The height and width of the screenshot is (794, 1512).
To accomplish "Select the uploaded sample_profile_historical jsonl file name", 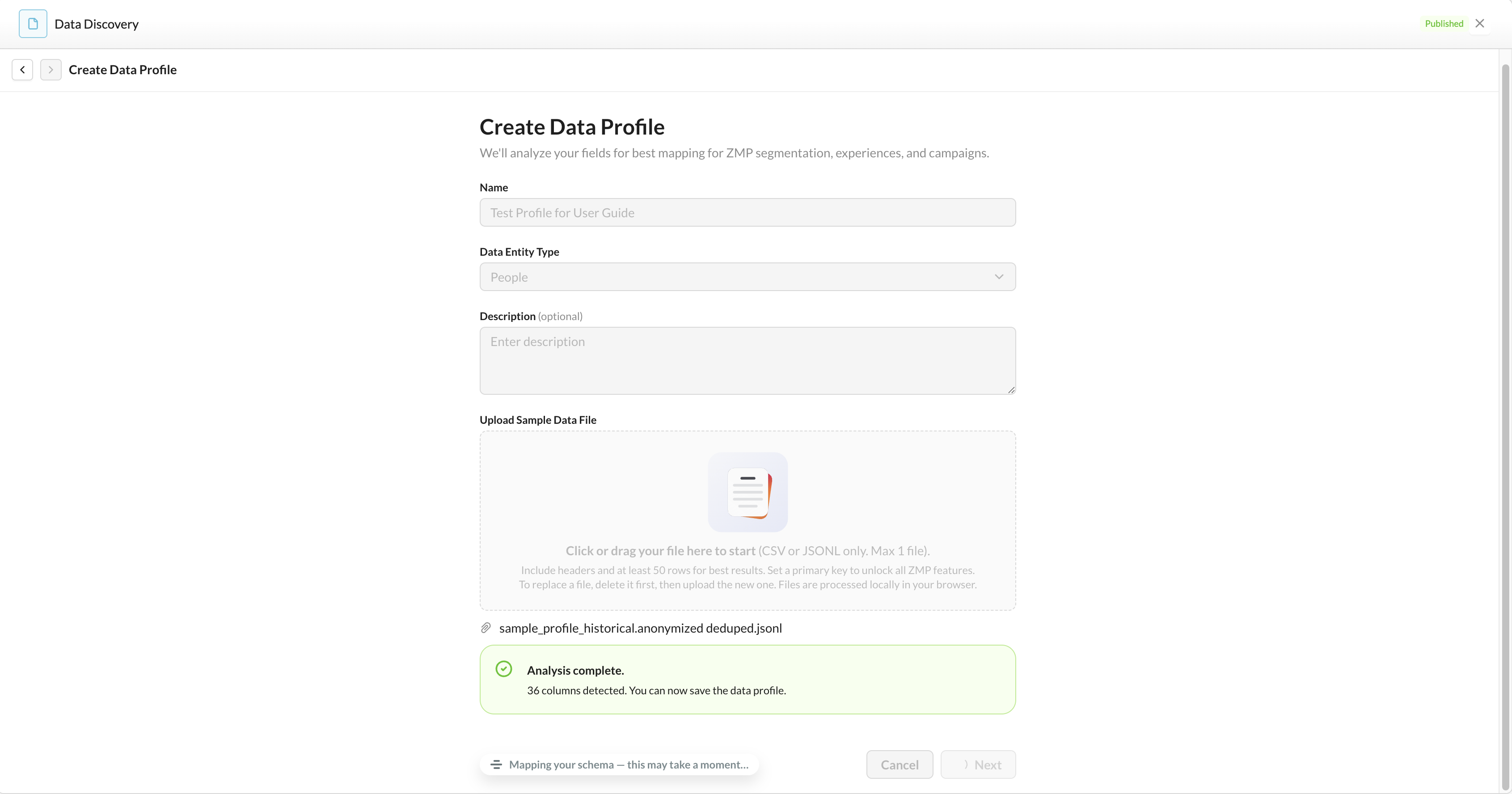I will 640,628.
